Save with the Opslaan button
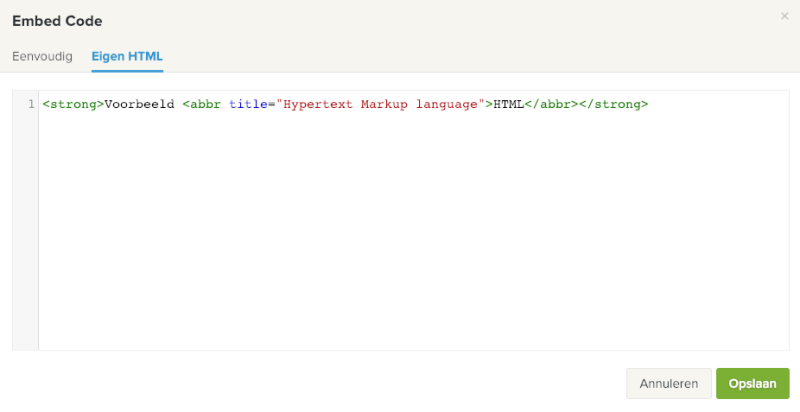Image resolution: width=800 pixels, height=412 pixels. [752, 384]
